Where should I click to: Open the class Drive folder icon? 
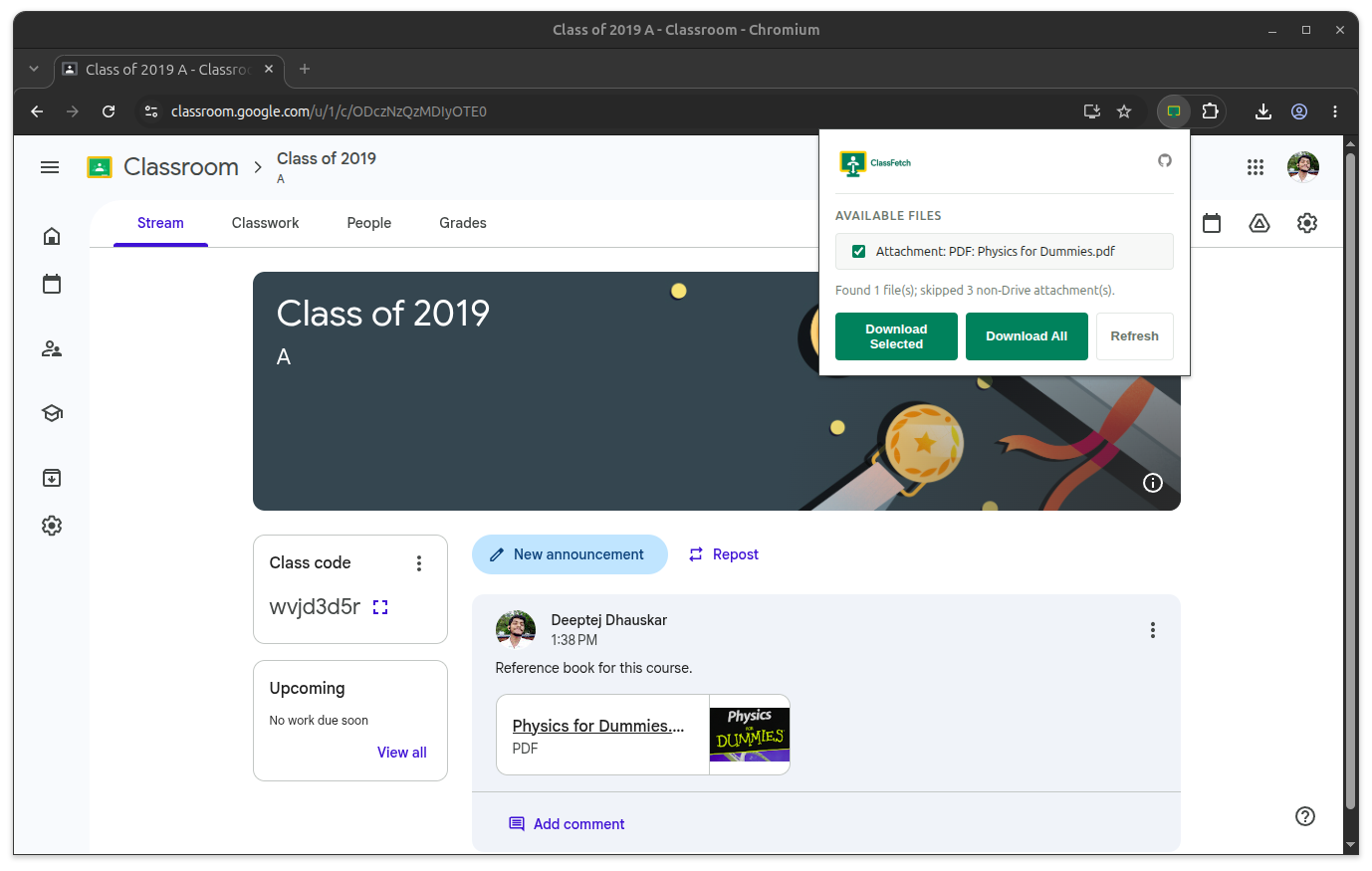pos(1259,223)
